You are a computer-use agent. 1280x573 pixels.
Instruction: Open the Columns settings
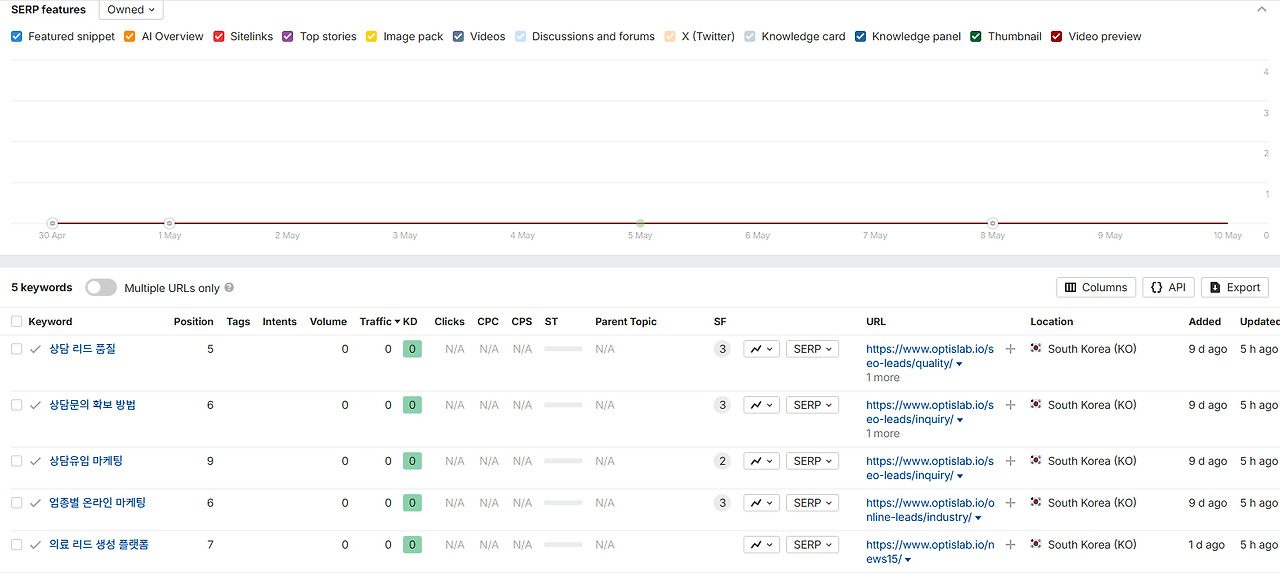pyautogui.click(x=1096, y=287)
